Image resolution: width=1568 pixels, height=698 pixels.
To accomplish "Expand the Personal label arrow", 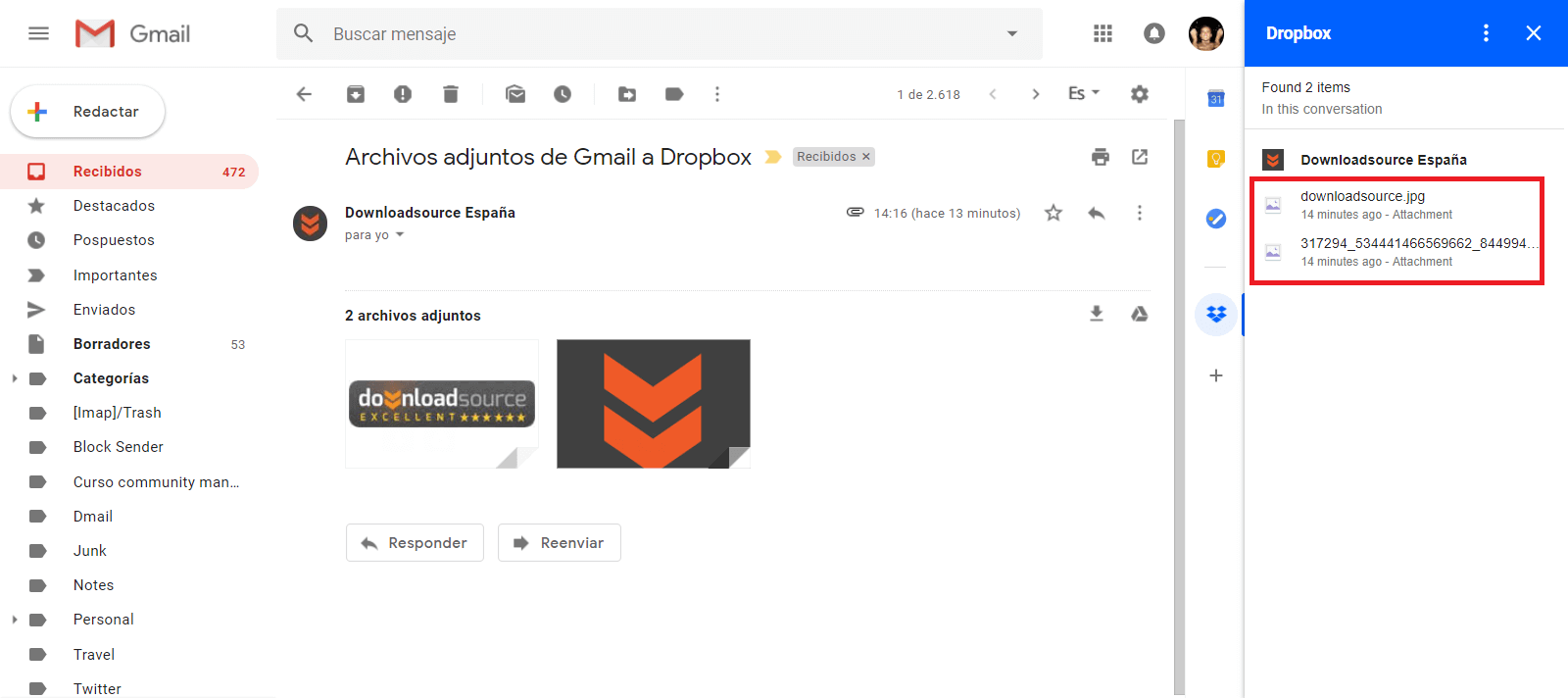I will coord(14,620).
